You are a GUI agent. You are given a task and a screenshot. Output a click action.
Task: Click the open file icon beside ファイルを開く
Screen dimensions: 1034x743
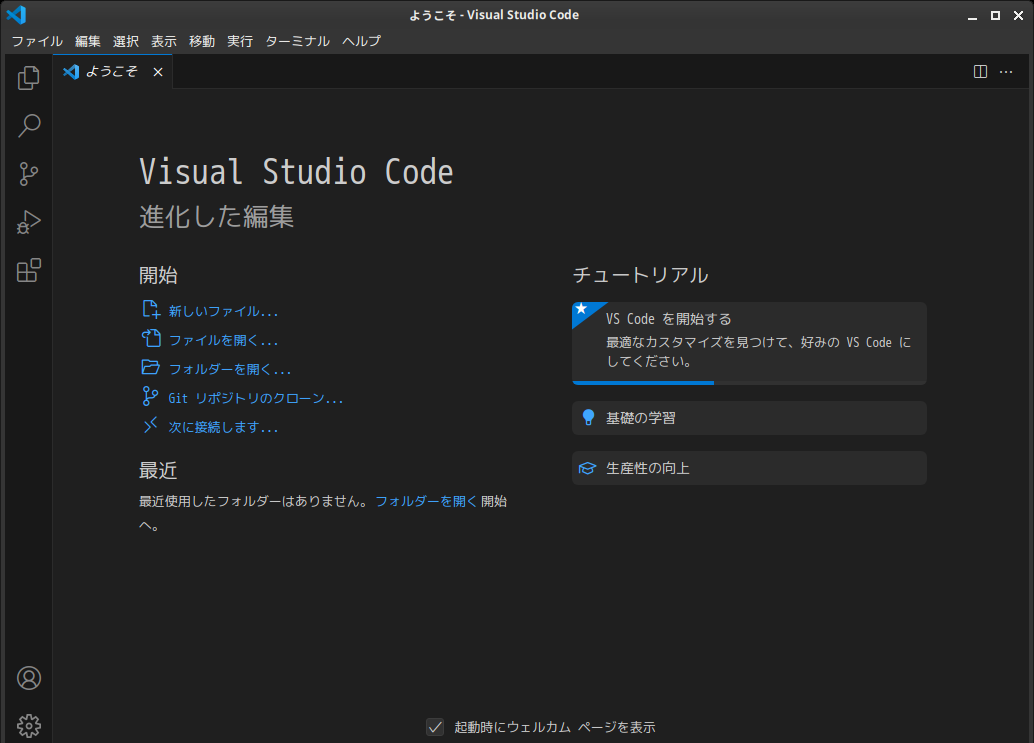tap(150, 338)
